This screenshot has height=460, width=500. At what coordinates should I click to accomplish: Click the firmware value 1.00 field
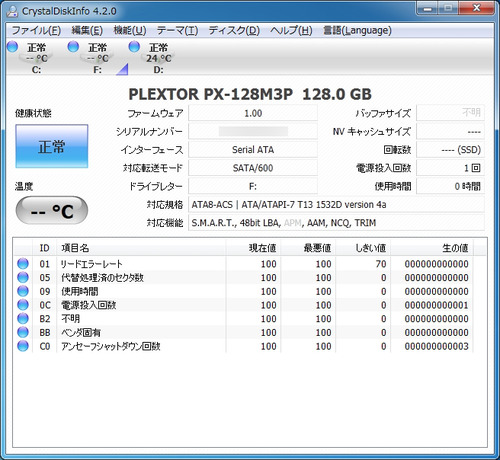(253, 113)
